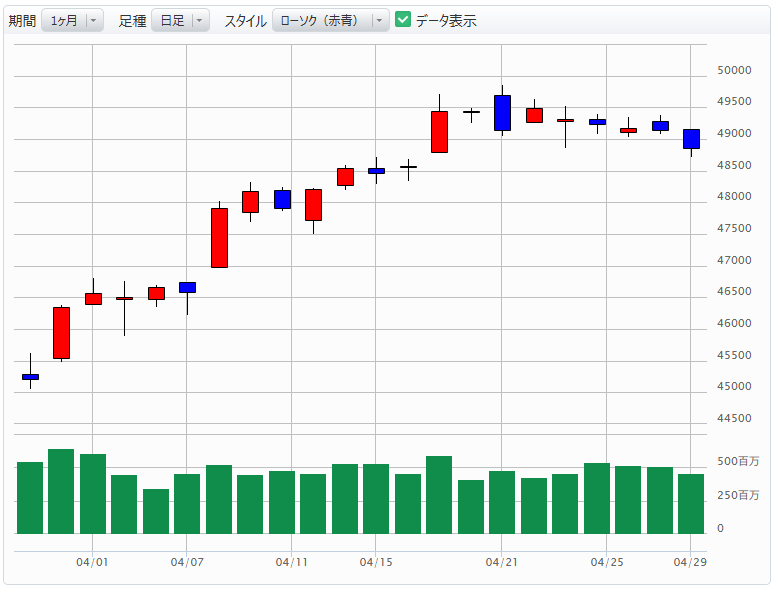Select the 04/15 date label on the x-axis
Viewport: 776px width, 592px height.
coord(375,563)
